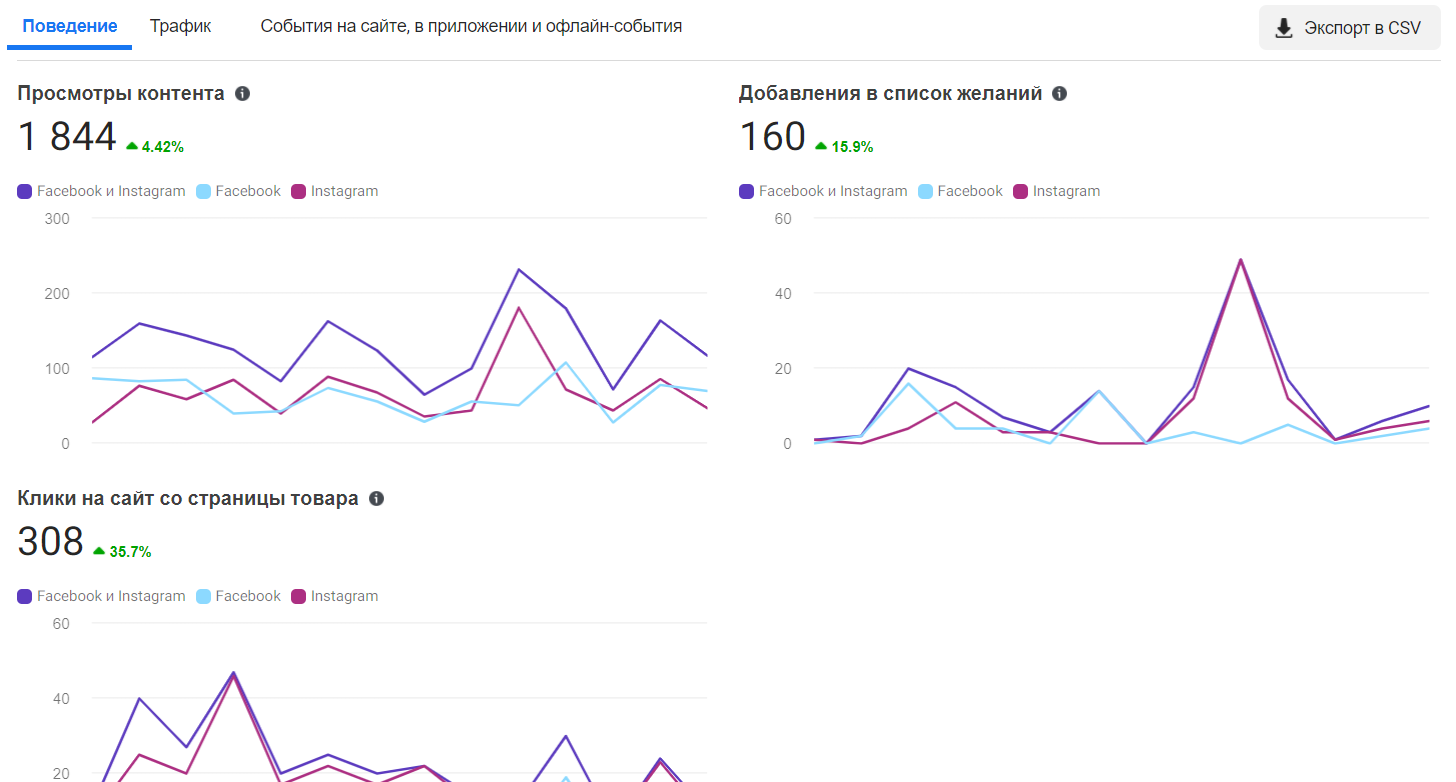Viewport: 1456px width, 782px height.
Task: Click green up arrow beside 15.9%
Action: coord(821,146)
